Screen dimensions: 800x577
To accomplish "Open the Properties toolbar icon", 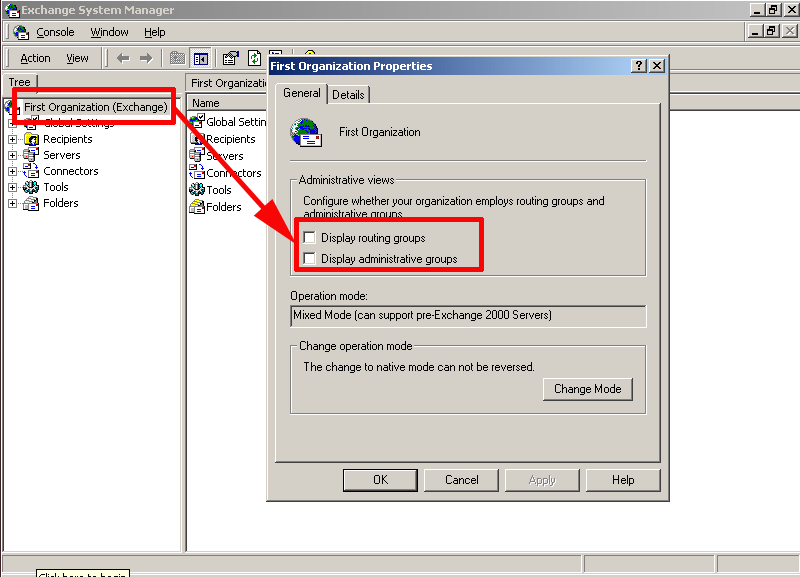I will [x=231, y=59].
